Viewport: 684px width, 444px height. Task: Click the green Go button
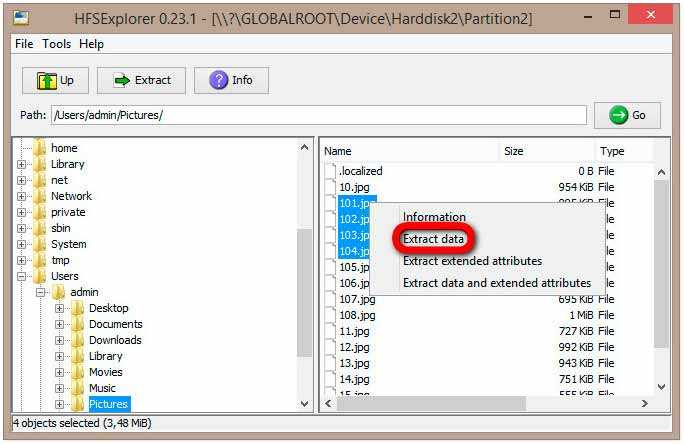point(627,116)
